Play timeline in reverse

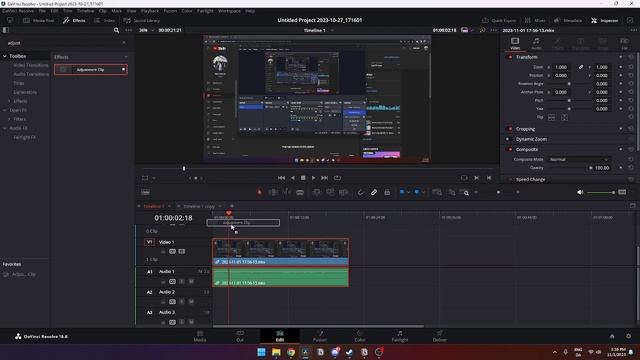292,178
